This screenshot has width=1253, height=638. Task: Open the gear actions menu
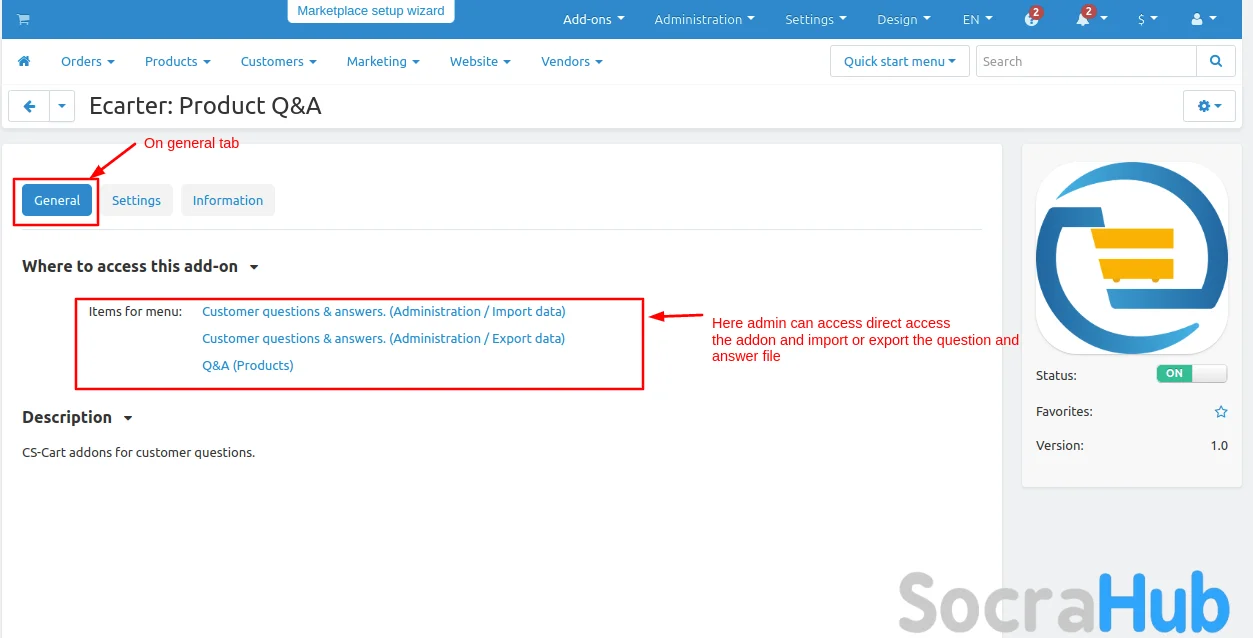[x=1209, y=106]
